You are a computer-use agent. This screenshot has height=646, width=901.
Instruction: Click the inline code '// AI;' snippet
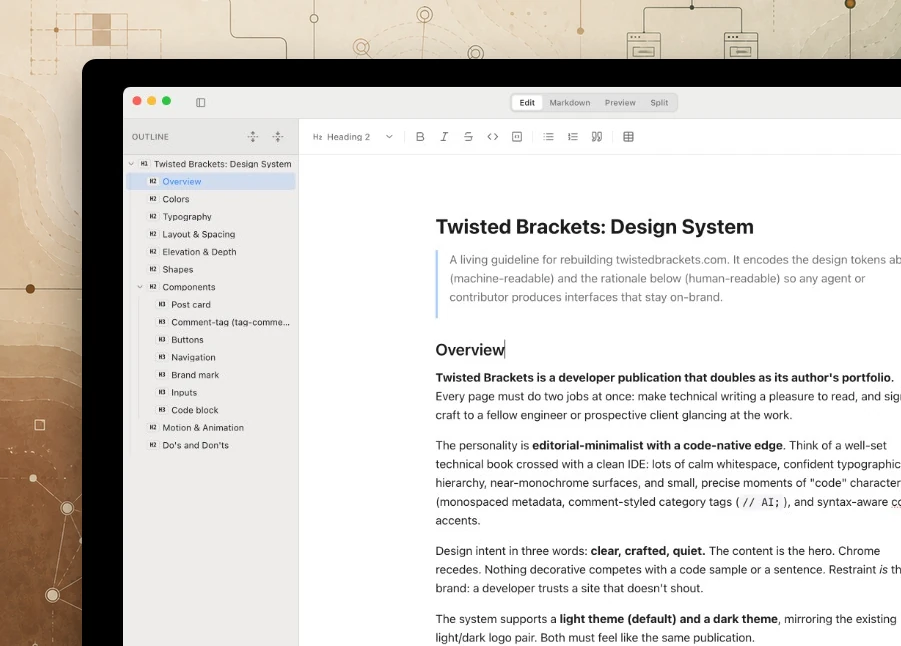pos(761,502)
